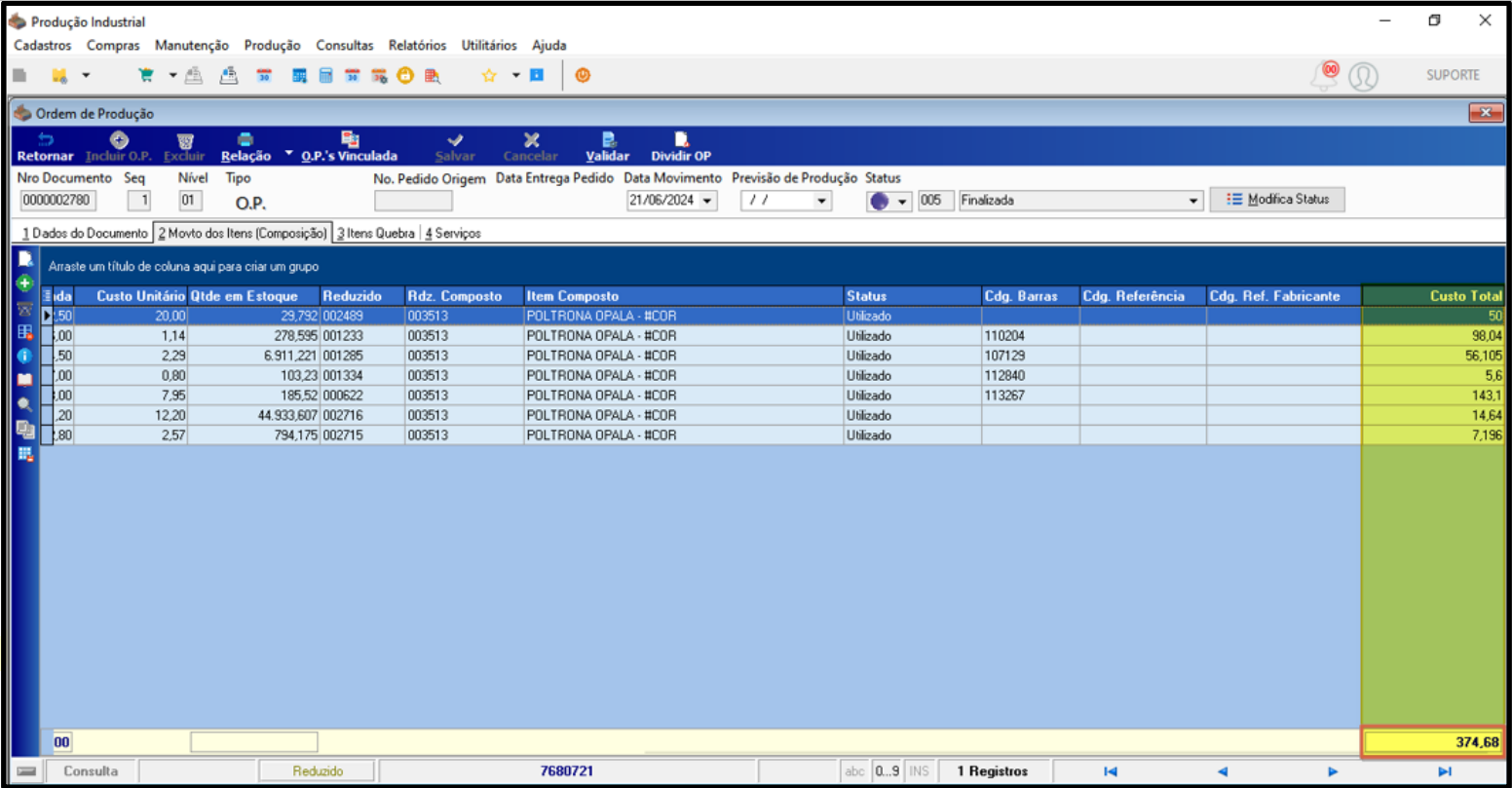Sort by the Item Composto column header

(x=684, y=296)
